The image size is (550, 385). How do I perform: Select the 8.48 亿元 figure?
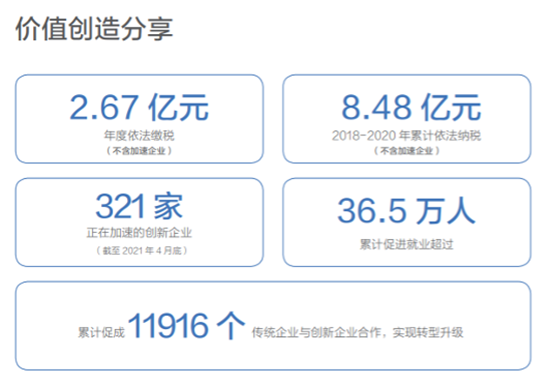click(411, 107)
